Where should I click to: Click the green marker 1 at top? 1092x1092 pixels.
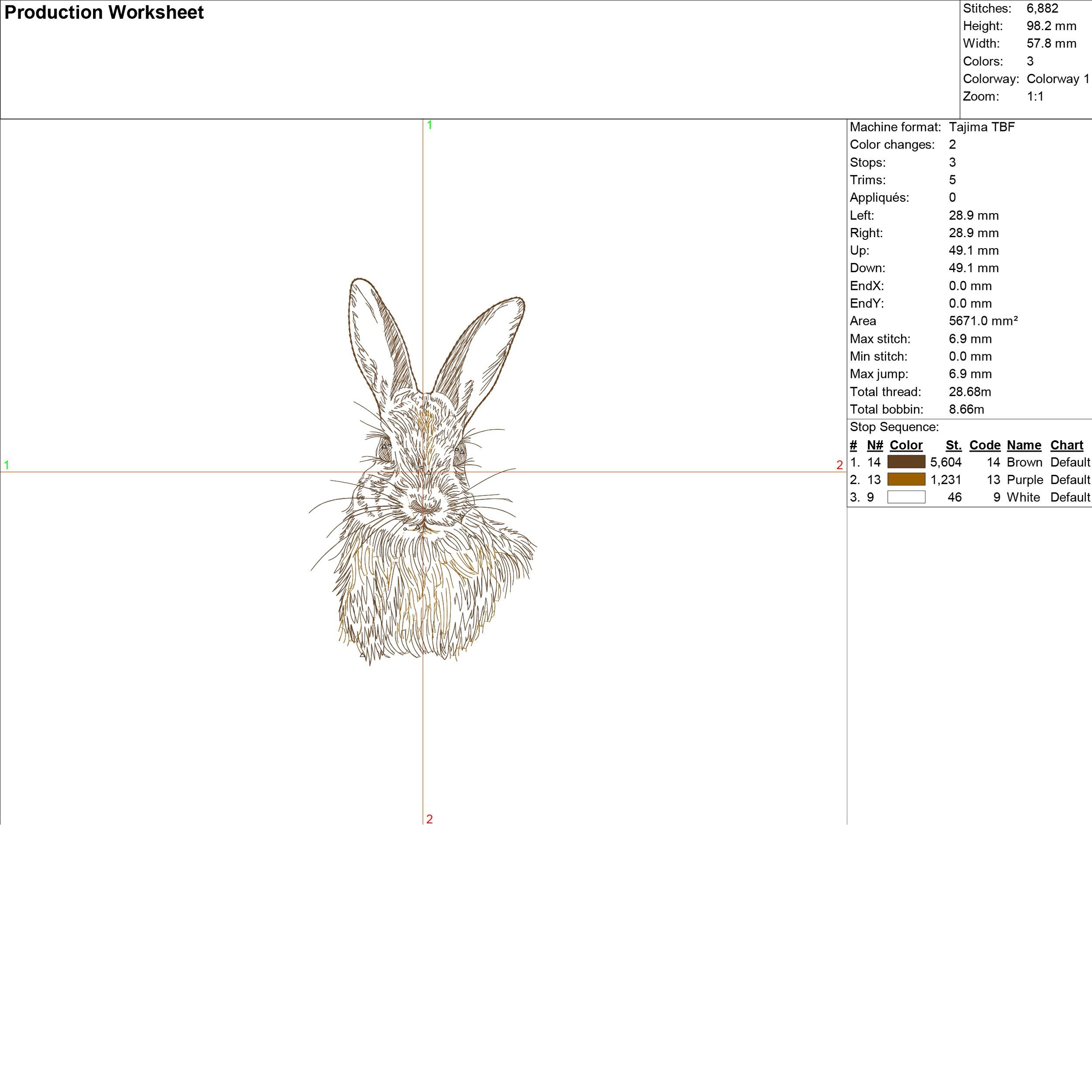click(x=429, y=125)
